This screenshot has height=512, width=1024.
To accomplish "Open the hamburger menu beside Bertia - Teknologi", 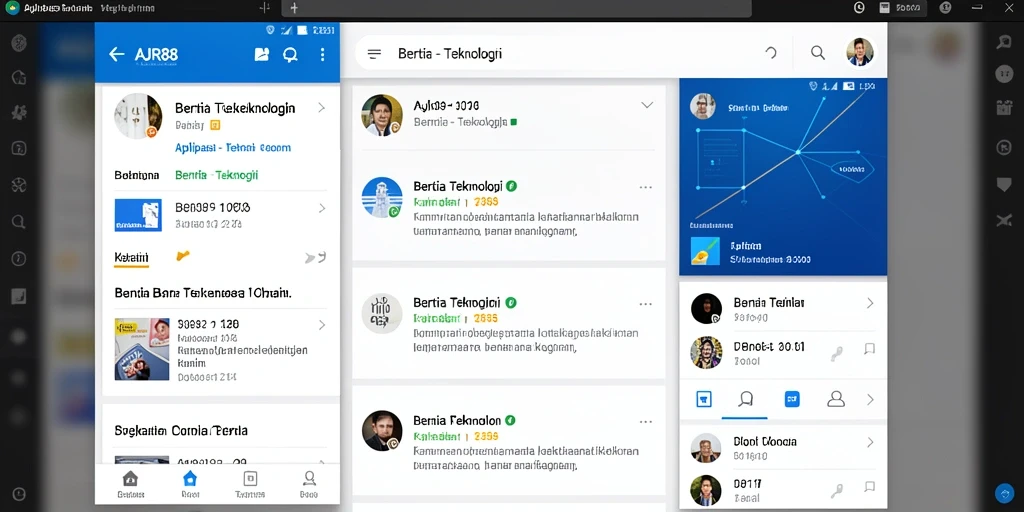I will (374, 54).
